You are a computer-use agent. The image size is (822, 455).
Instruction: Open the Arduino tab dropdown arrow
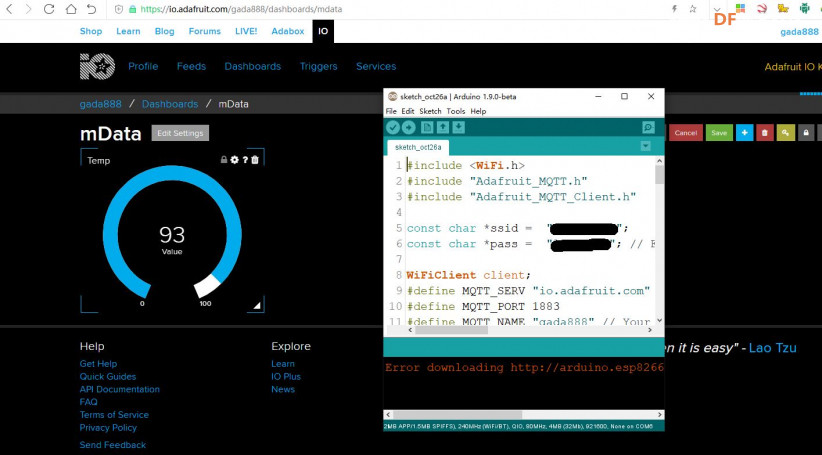click(646, 146)
